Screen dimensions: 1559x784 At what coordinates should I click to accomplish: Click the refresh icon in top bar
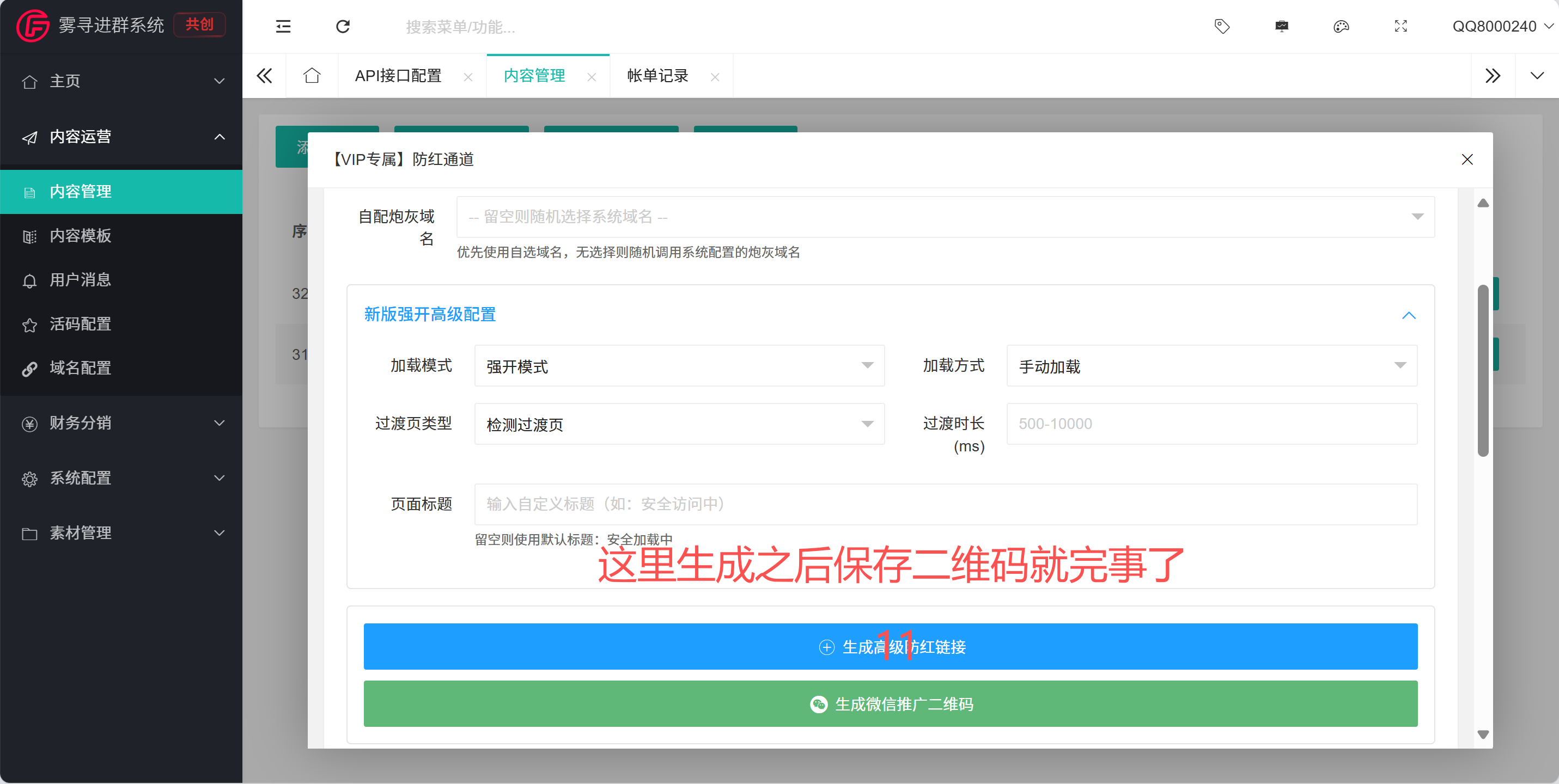343,27
